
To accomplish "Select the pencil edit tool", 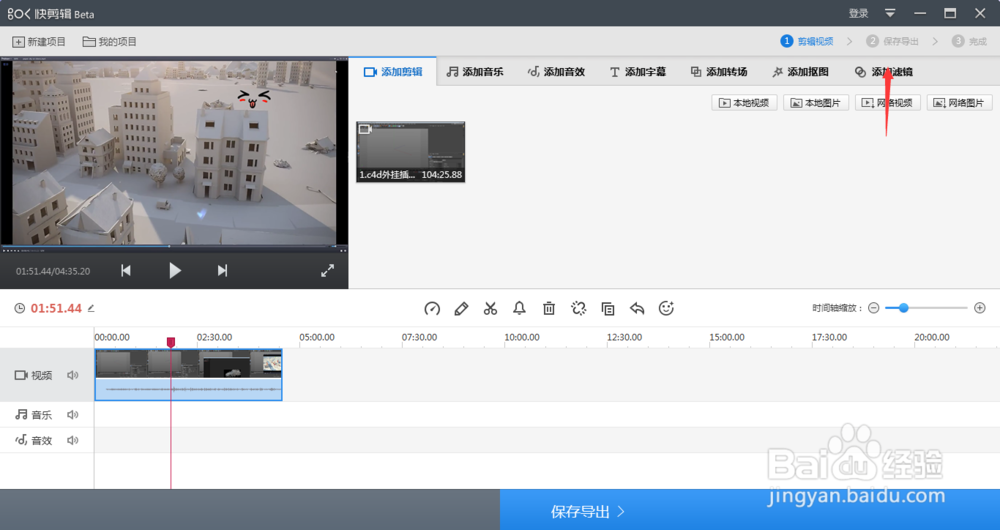I will (461, 309).
